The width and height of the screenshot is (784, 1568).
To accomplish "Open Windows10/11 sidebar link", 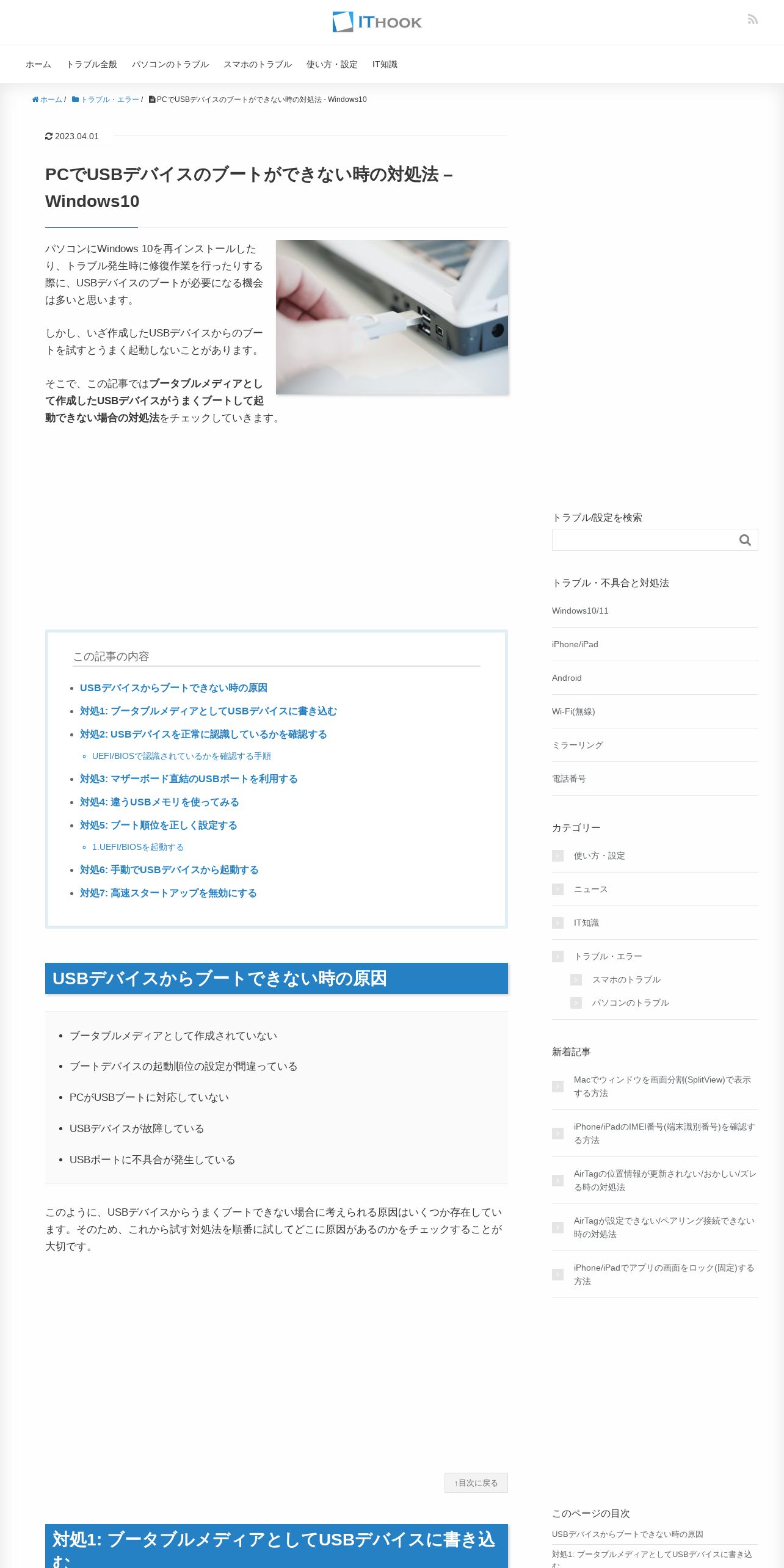I will click(580, 611).
